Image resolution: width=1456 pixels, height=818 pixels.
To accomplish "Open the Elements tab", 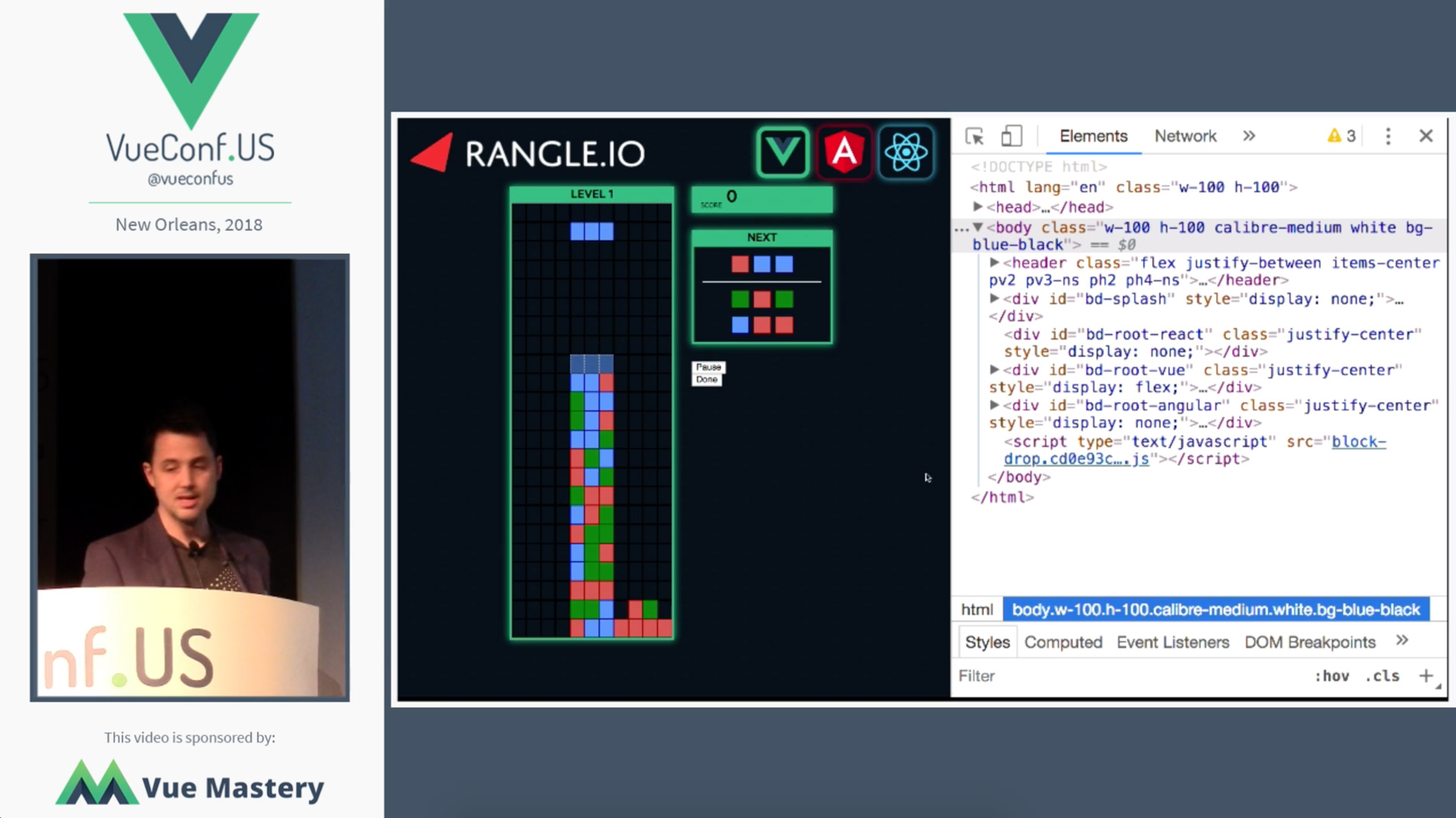I will point(1093,136).
